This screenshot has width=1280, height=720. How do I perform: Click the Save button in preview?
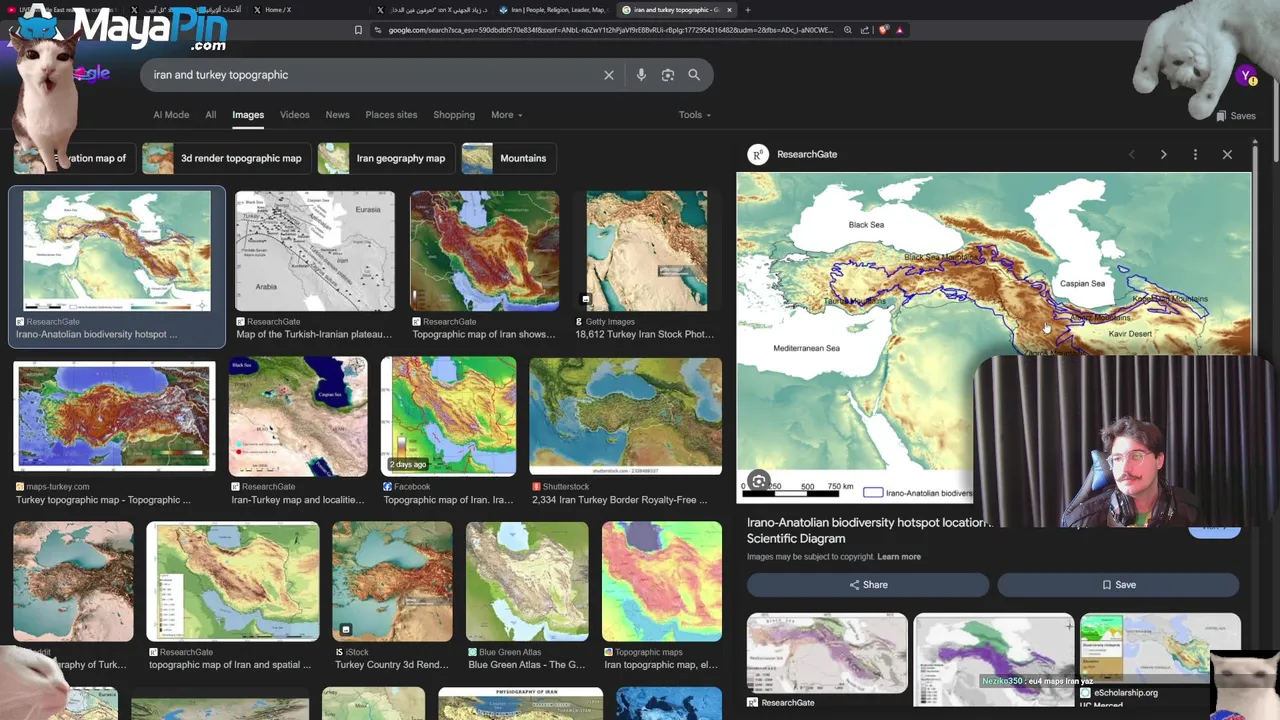tap(1118, 585)
